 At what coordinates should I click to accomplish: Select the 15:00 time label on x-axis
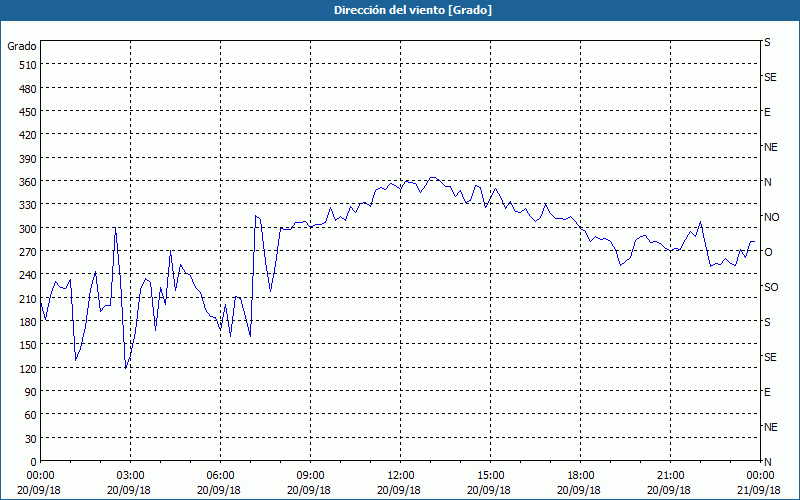490,476
